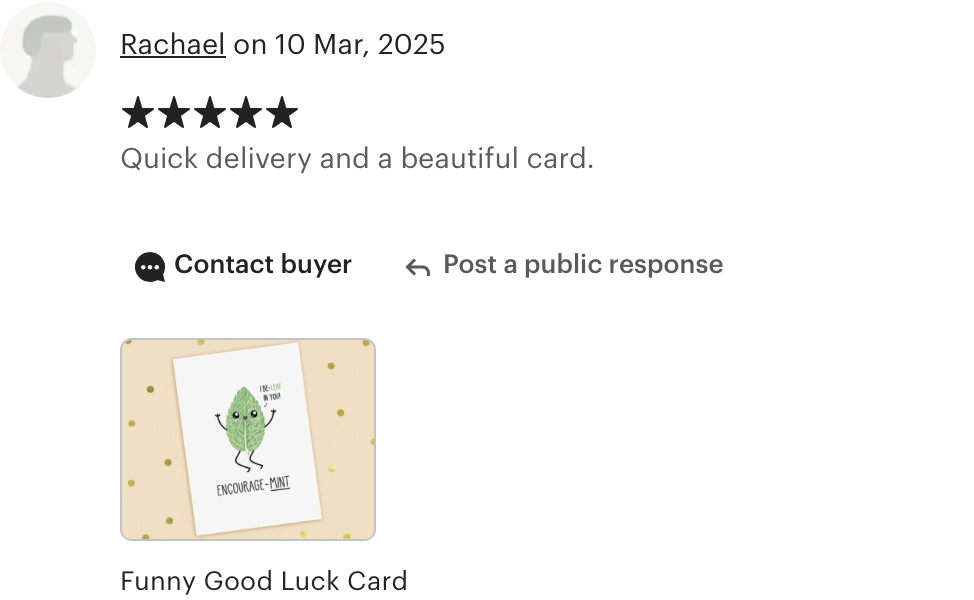Click the first rating star
Image resolution: width=974 pixels, height=600 pixels.
[138, 112]
